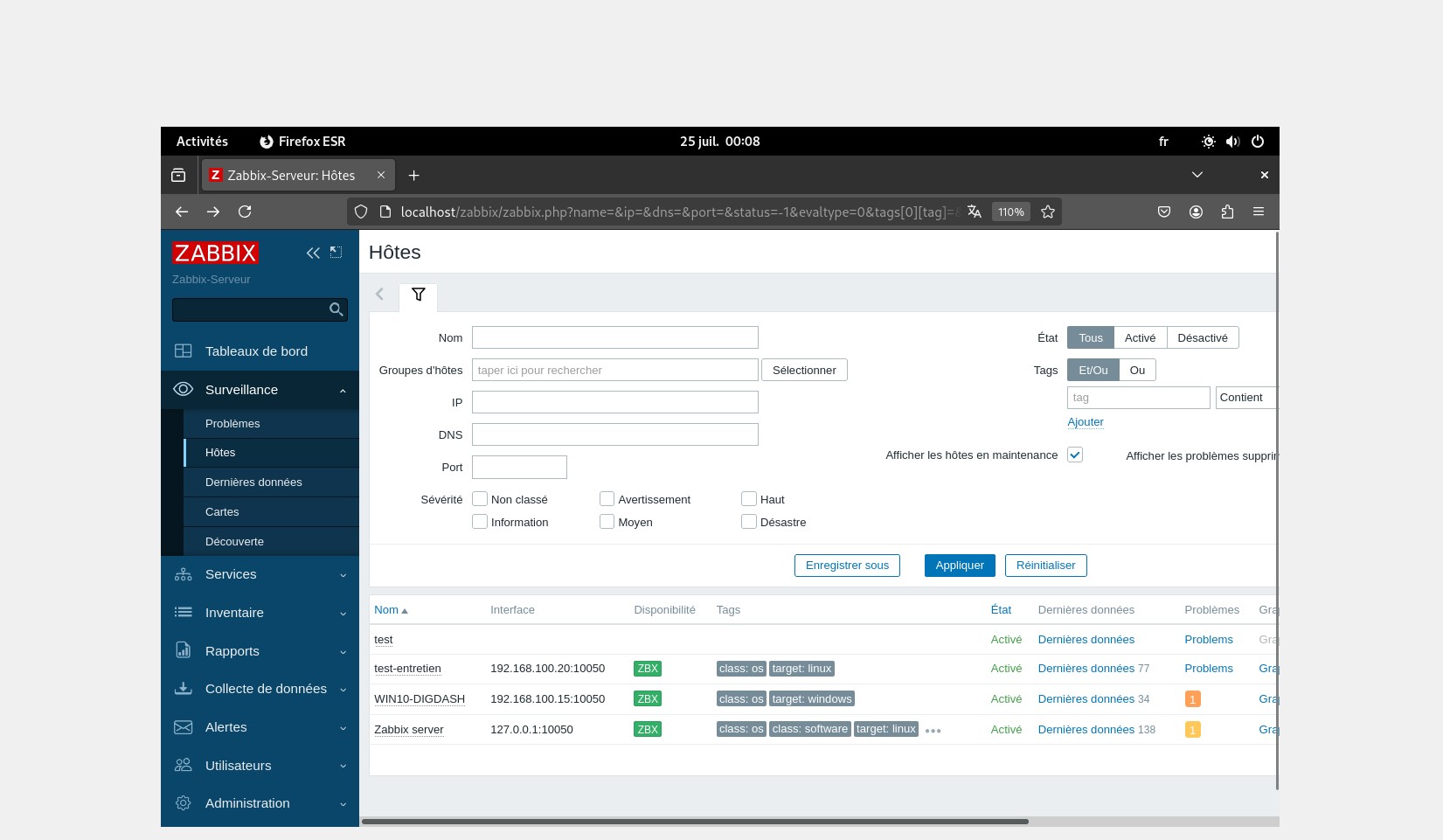The image size is (1443, 840).
Task: Open Firefox extensions puzzle icon
Action: pyautogui.click(x=1227, y=212)
